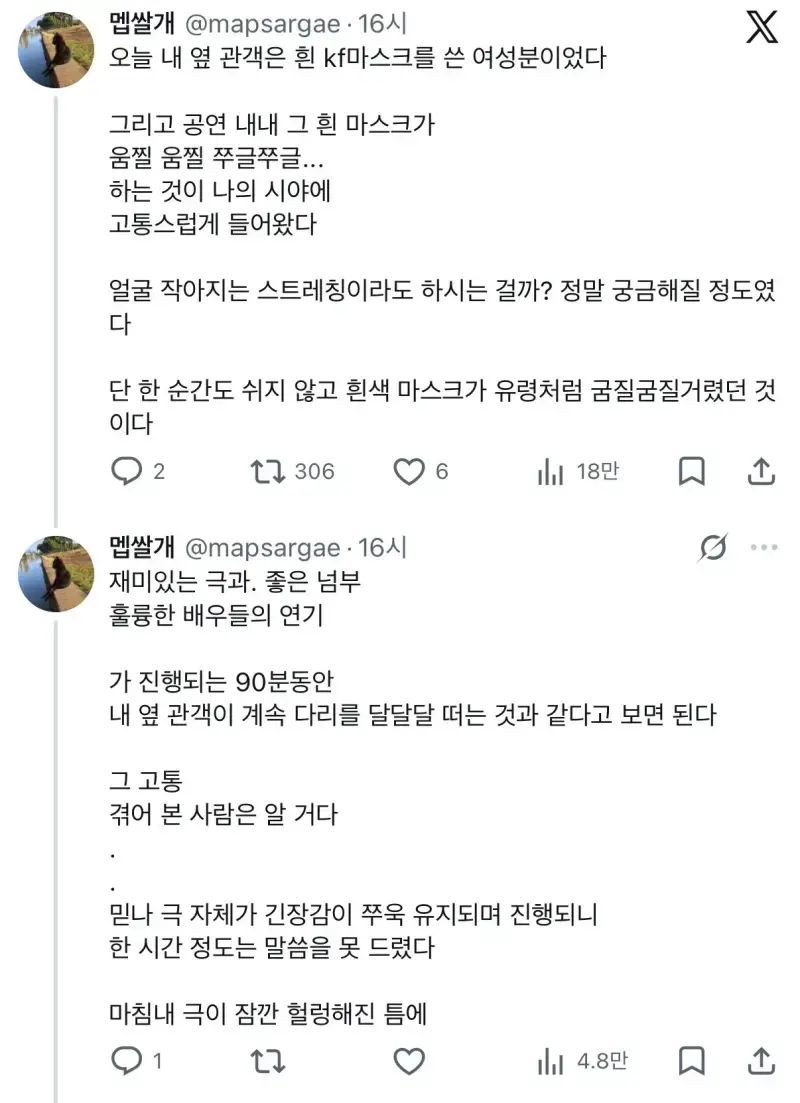Bookmark the second tweet

tap(692, 1061)
